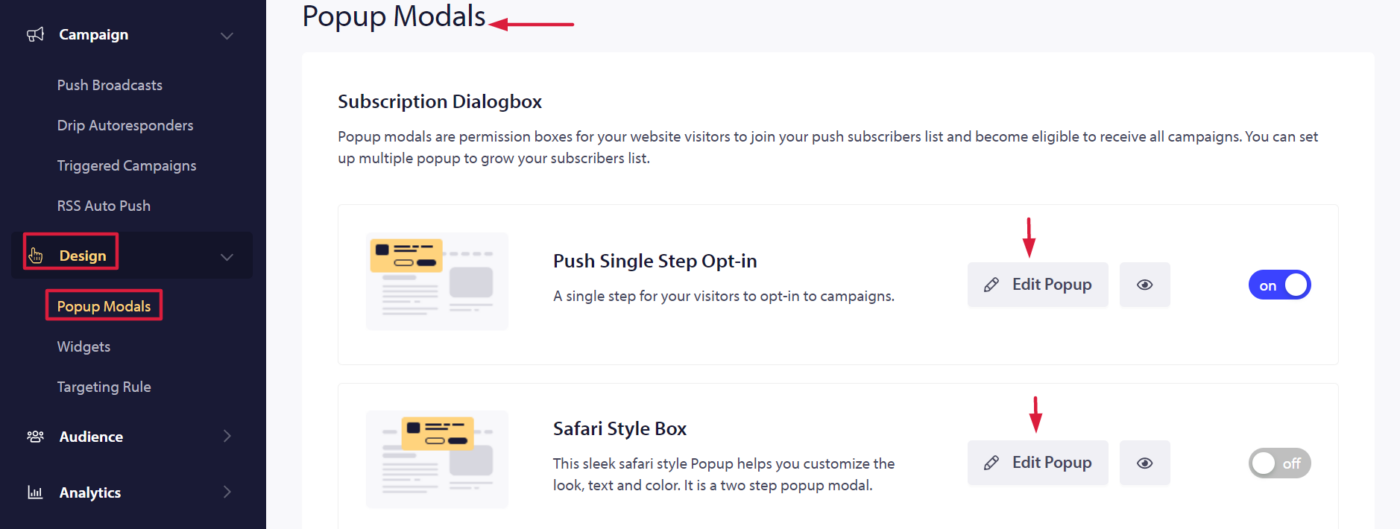
Task: Collapse the Campaign section chevron
Action: (227, 36)
